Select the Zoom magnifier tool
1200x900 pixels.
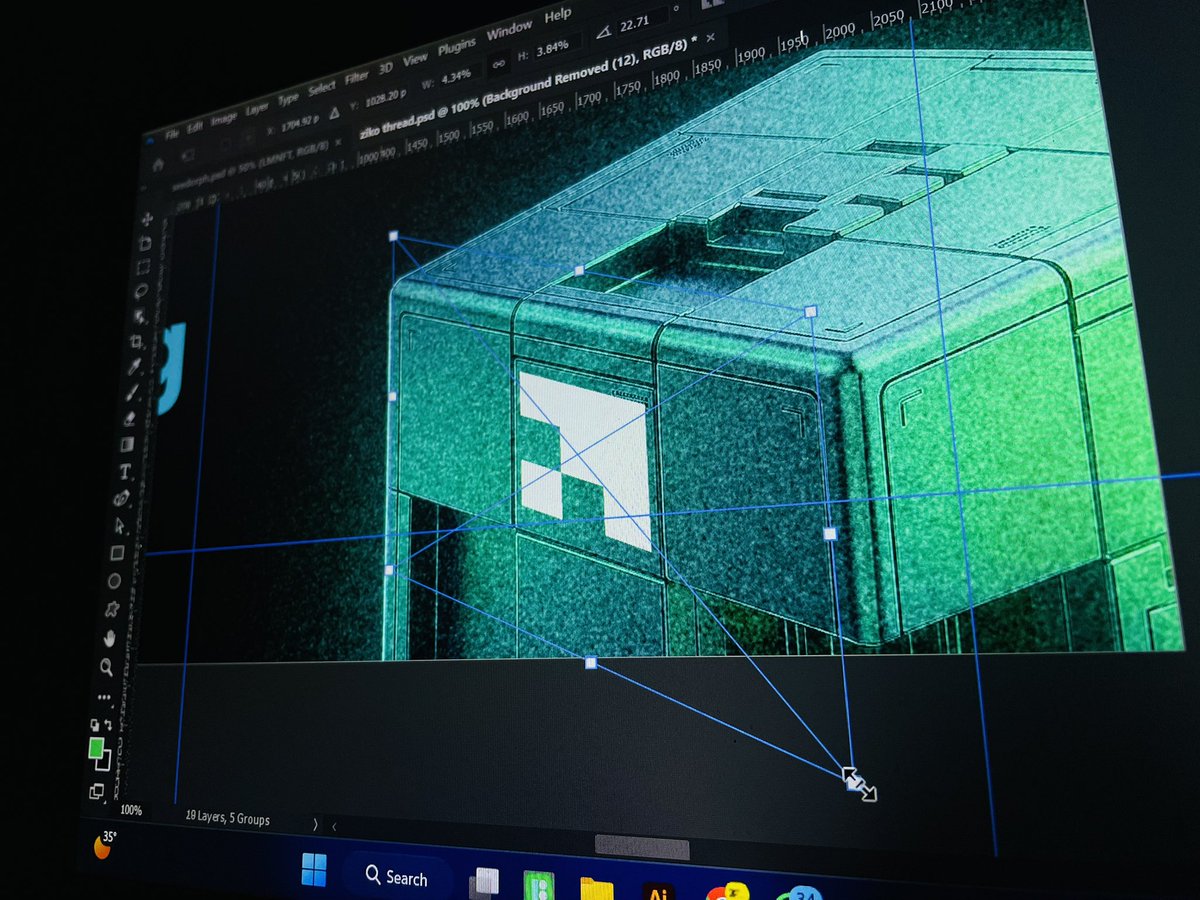pyautogui.click(x=106, y=668)
